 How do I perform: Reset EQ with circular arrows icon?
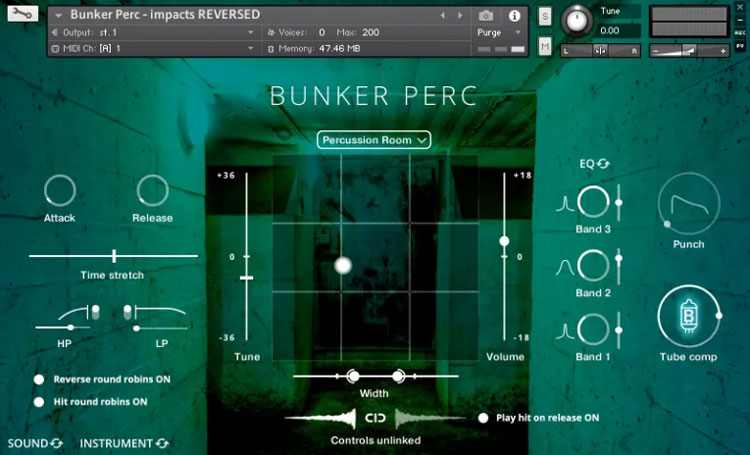603,164
